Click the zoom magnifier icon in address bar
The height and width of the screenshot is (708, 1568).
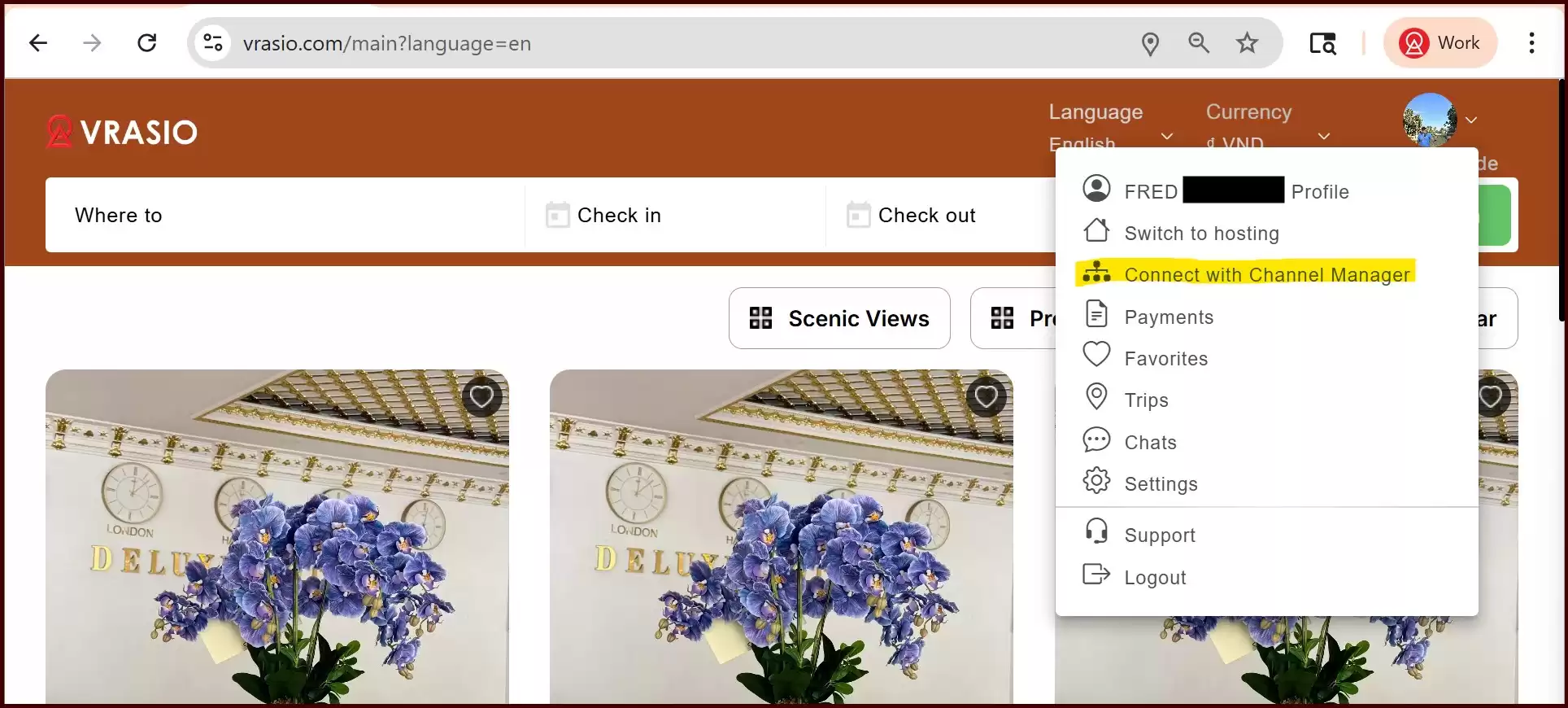point(1199,42)
